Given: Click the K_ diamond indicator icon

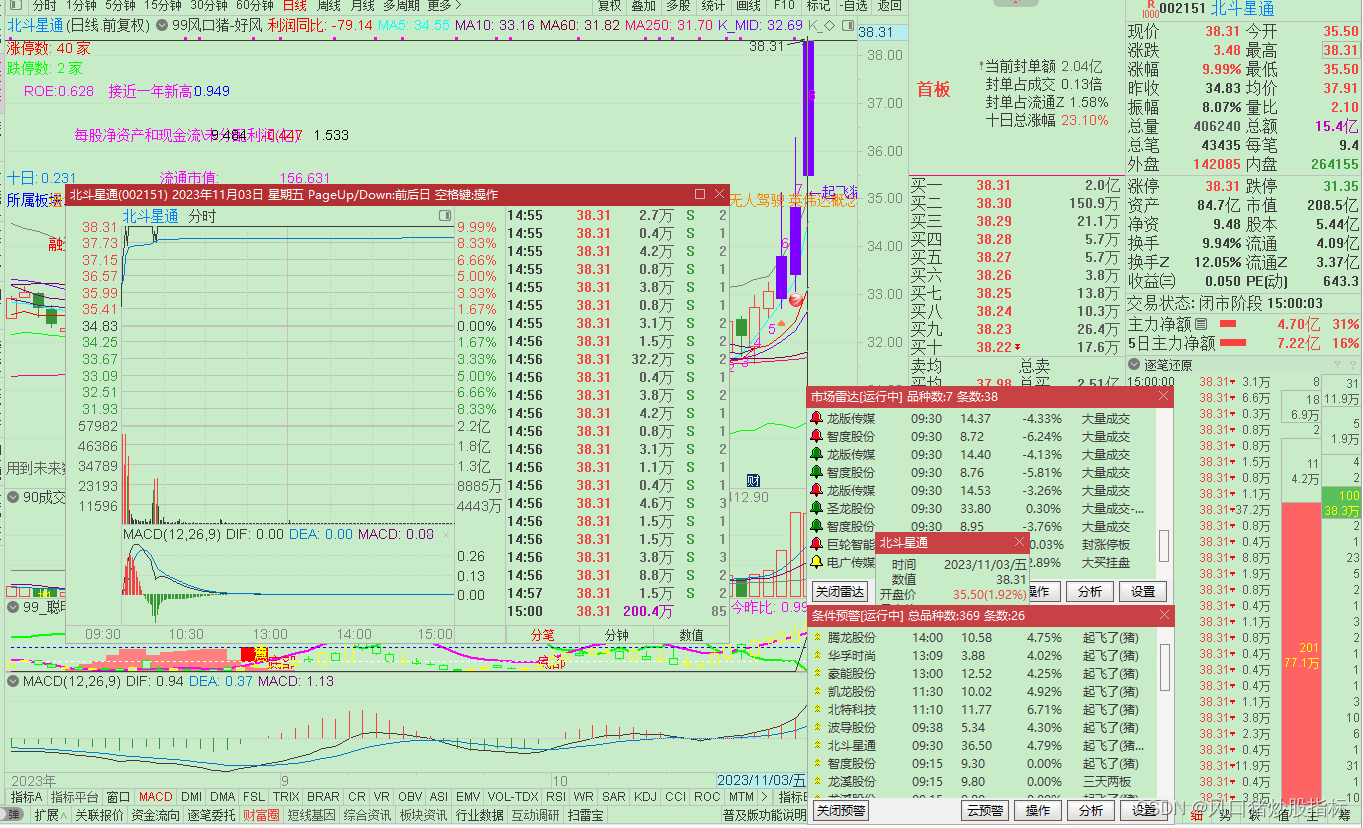Looking at the screenshot, I should tap(827, 25).
